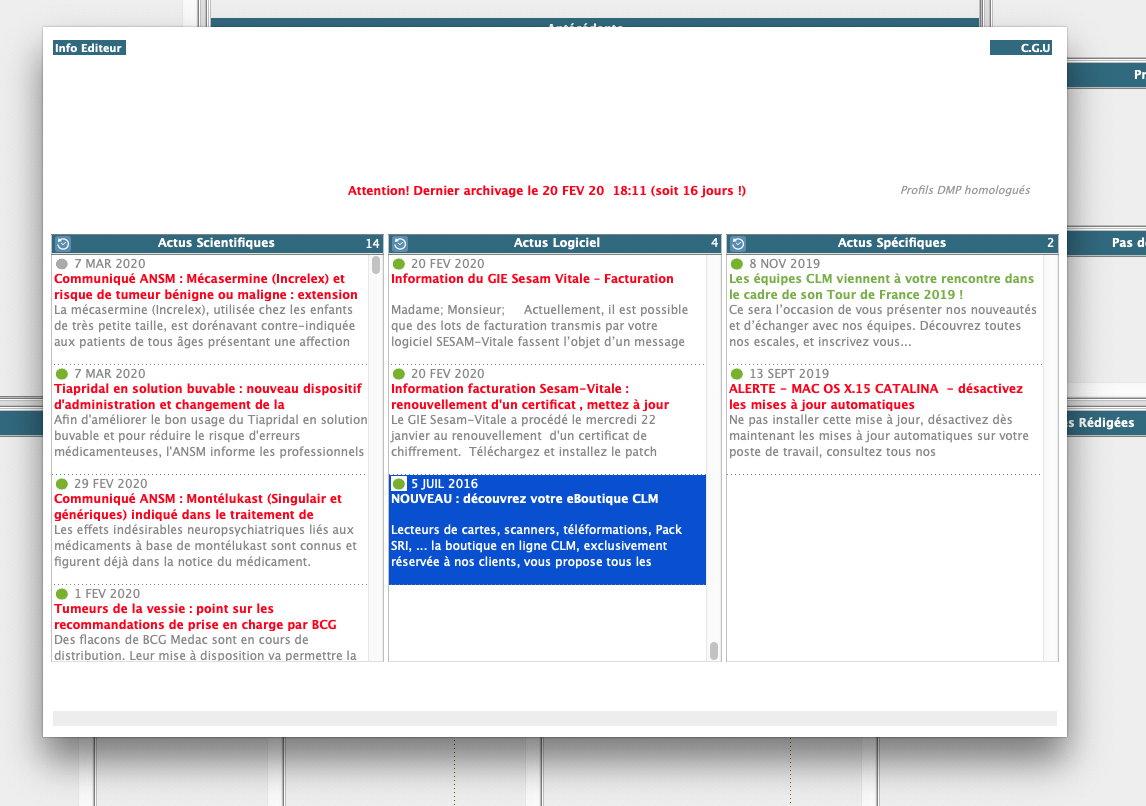Click Actus Scientifiques list scrollbar thumb
The width and height of the screenshot is (1146, 806).
[376, 265]
